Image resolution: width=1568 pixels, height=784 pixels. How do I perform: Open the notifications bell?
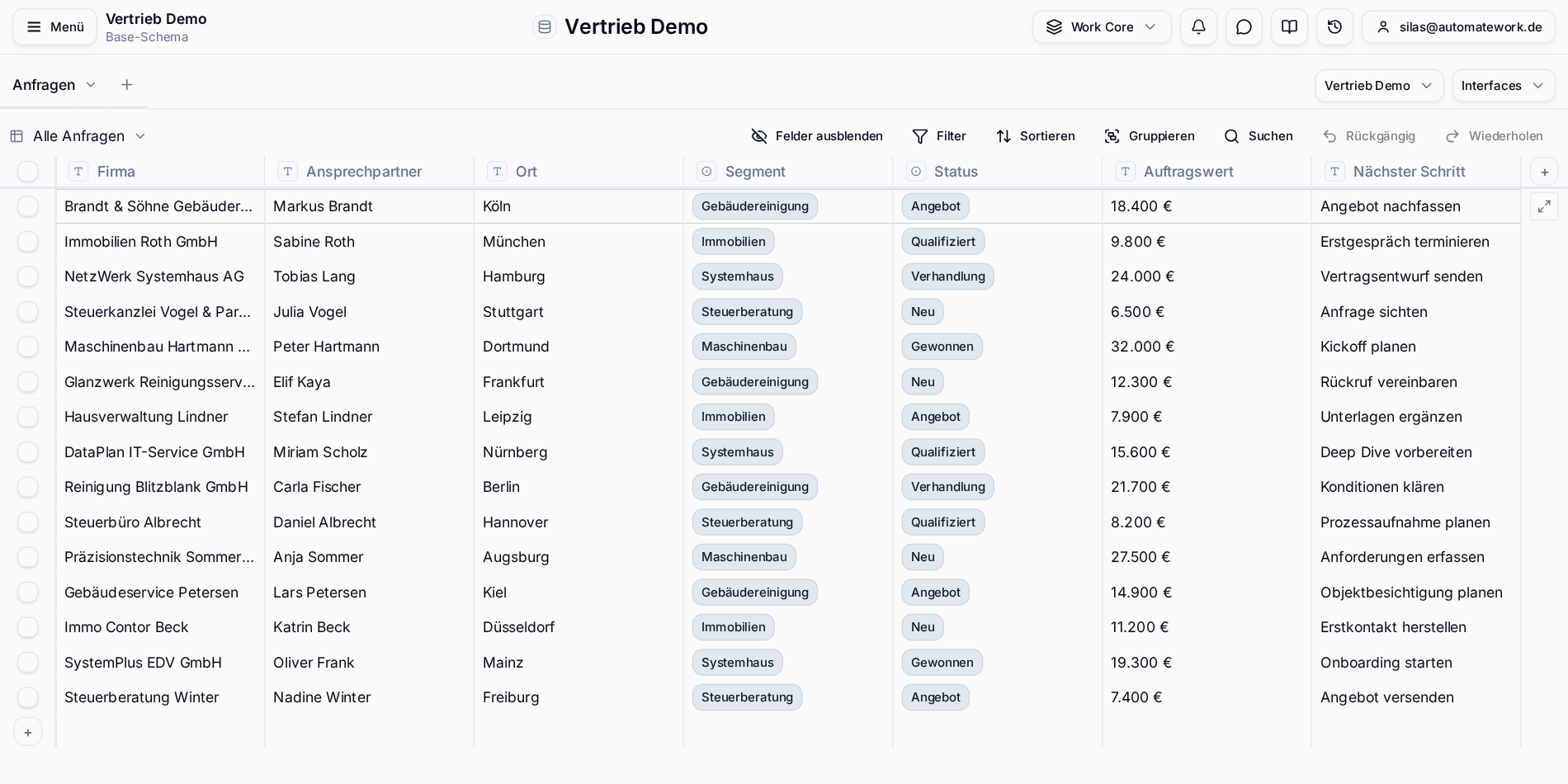pyautogui.click(x=1198, y=27)
